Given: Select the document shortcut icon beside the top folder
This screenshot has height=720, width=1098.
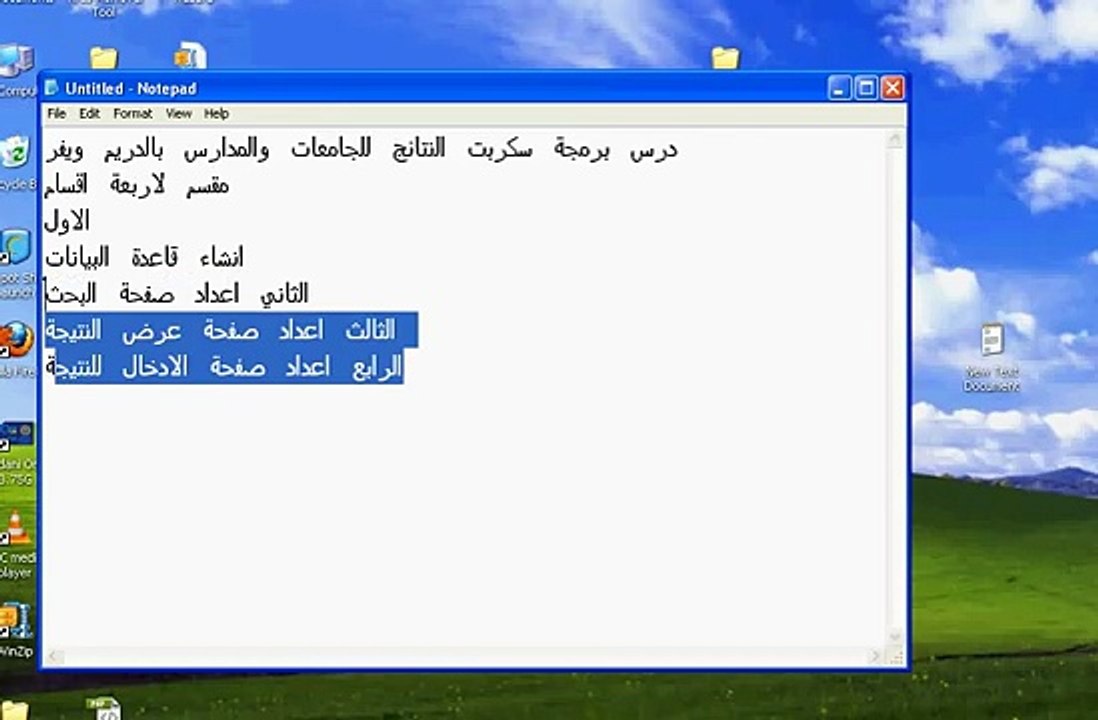Looking at the screenshot, I should (190, 56).
